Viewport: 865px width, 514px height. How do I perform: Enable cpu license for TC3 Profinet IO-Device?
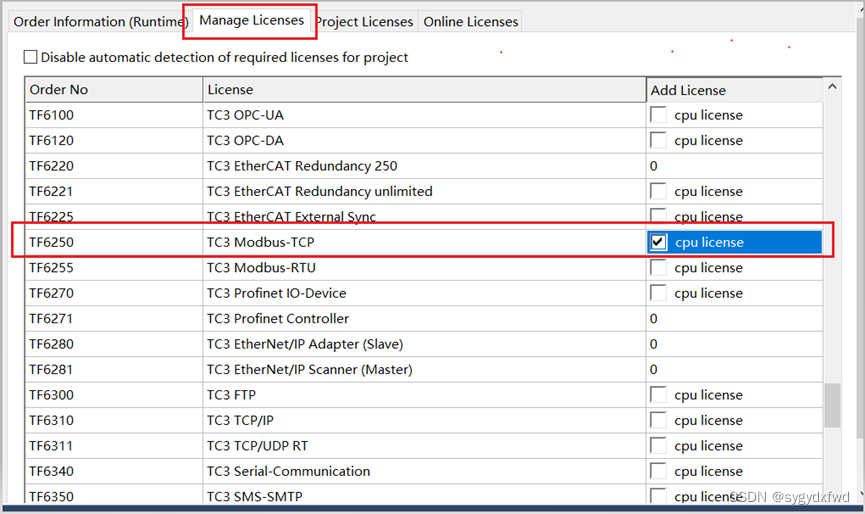point(658,293)
